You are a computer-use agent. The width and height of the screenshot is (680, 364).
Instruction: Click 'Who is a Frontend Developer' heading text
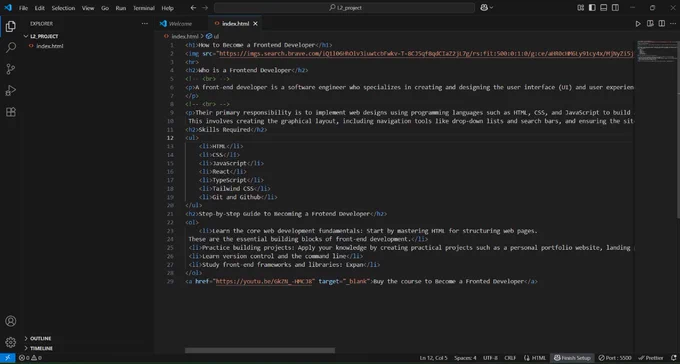coord(245,70)
